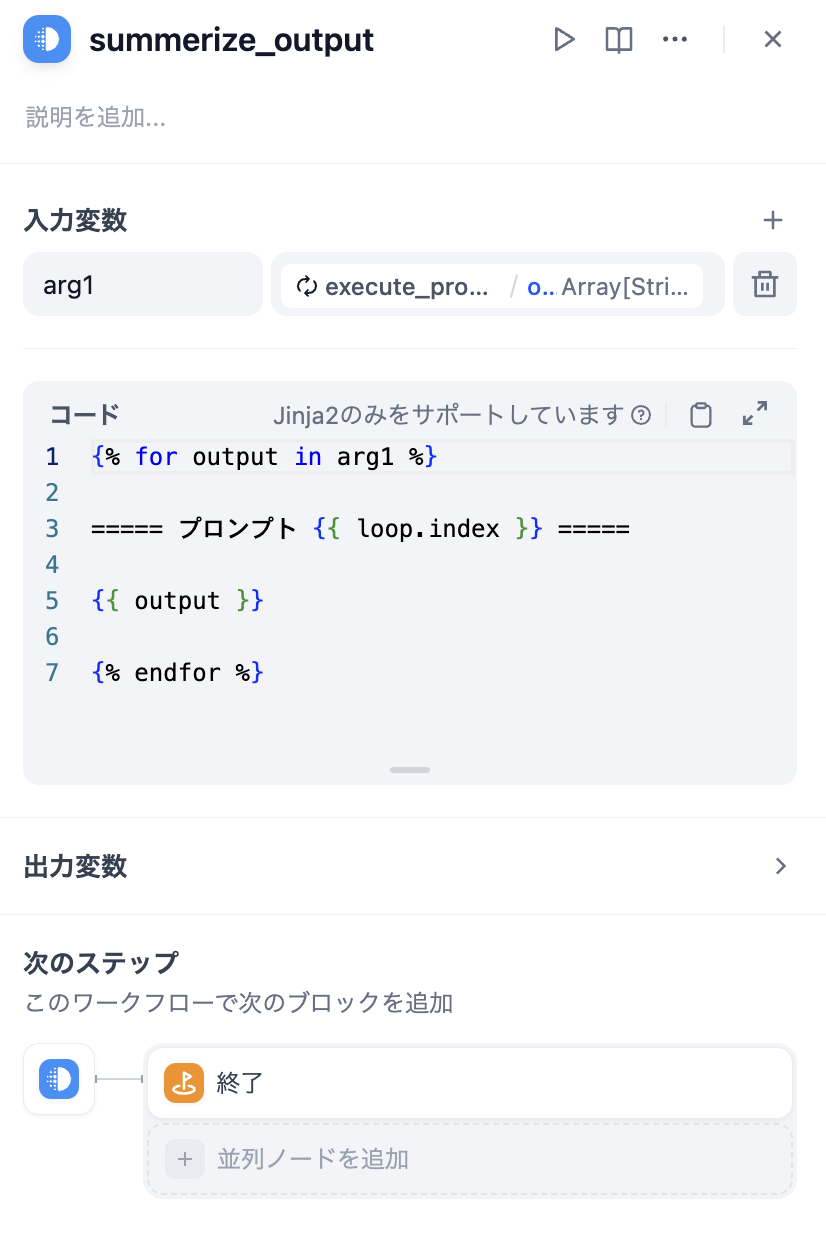Expand the code editor to fullscreen

pyautogui.click(x=755, y=414)
